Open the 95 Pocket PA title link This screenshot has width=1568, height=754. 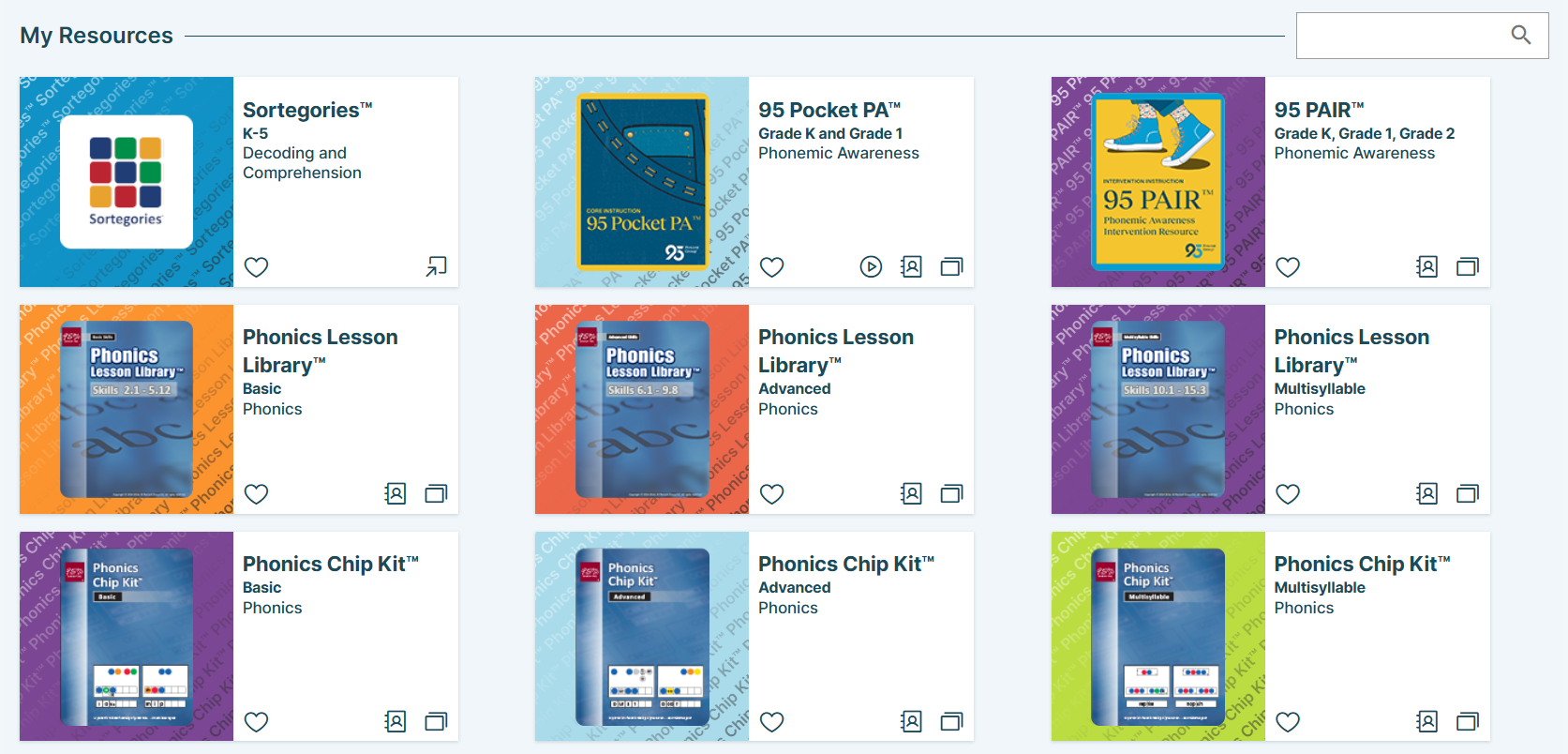(x=829, y=110)
